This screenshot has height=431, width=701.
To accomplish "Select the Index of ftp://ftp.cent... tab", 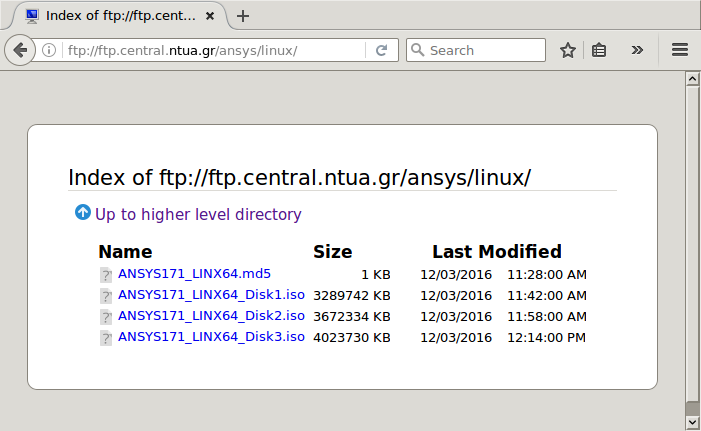I will click(x=119, y=16).
